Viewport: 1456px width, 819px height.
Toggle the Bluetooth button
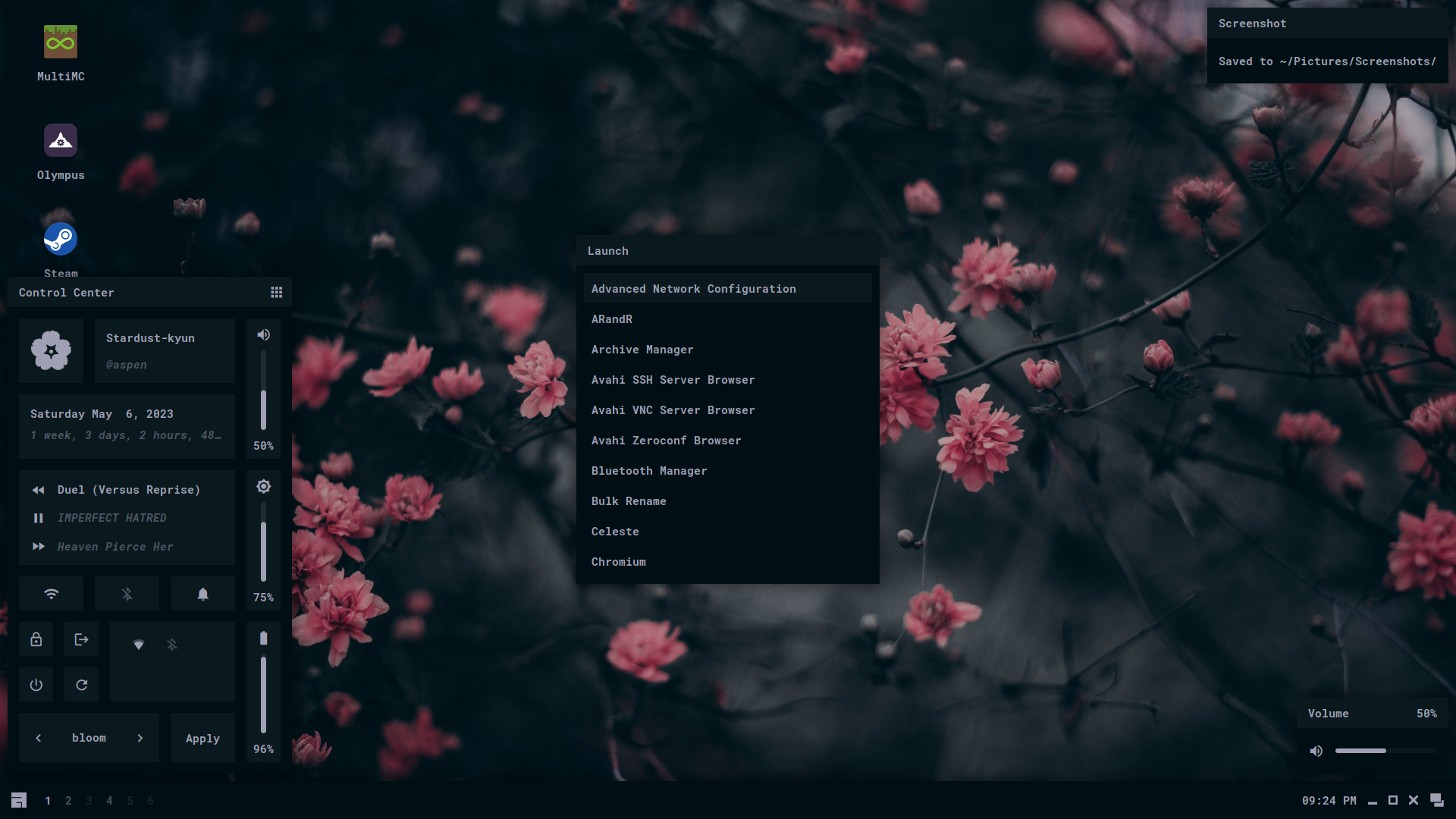(127, 594)
